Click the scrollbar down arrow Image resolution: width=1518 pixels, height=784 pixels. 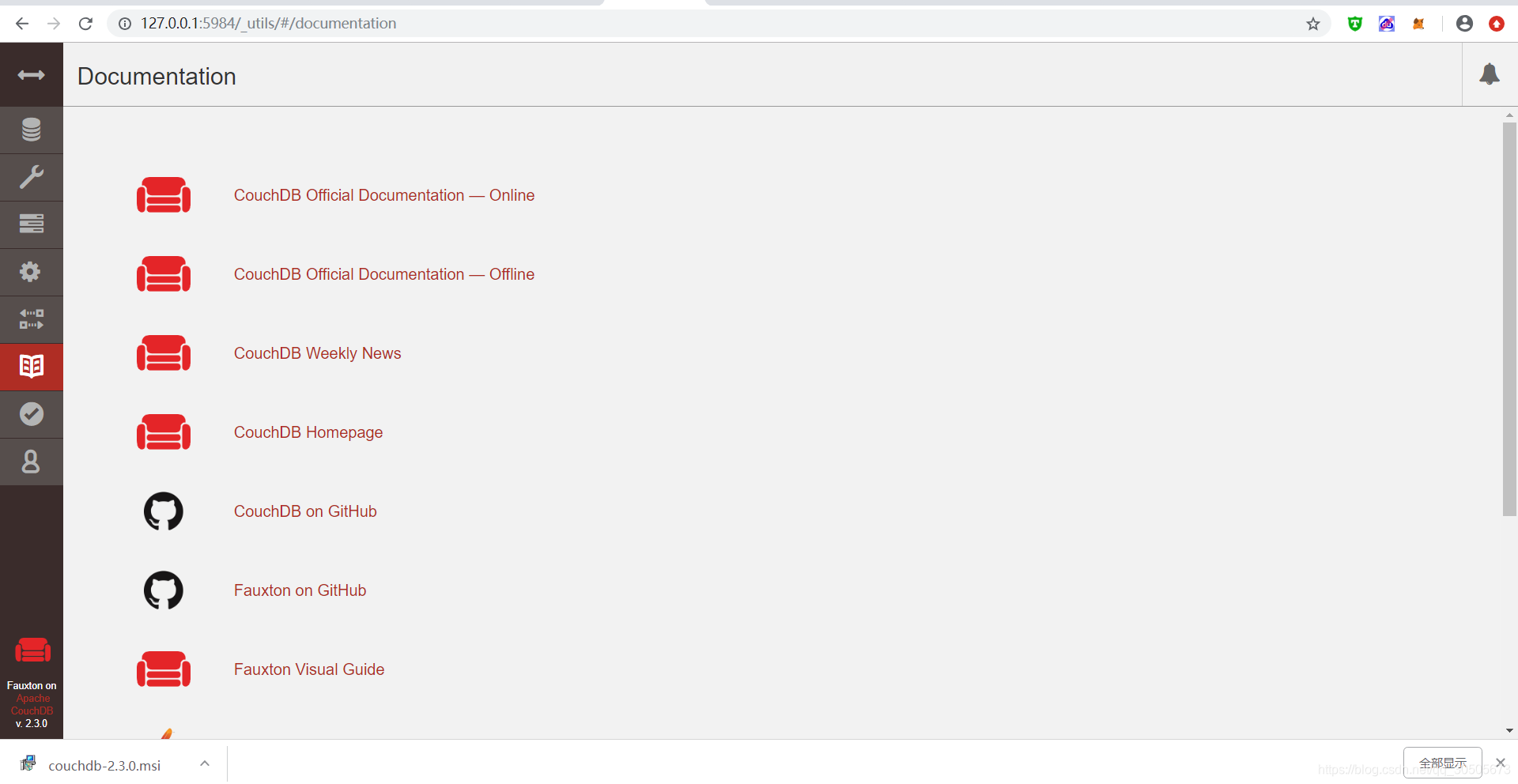pyautogui.click(x=1509, y=731)
